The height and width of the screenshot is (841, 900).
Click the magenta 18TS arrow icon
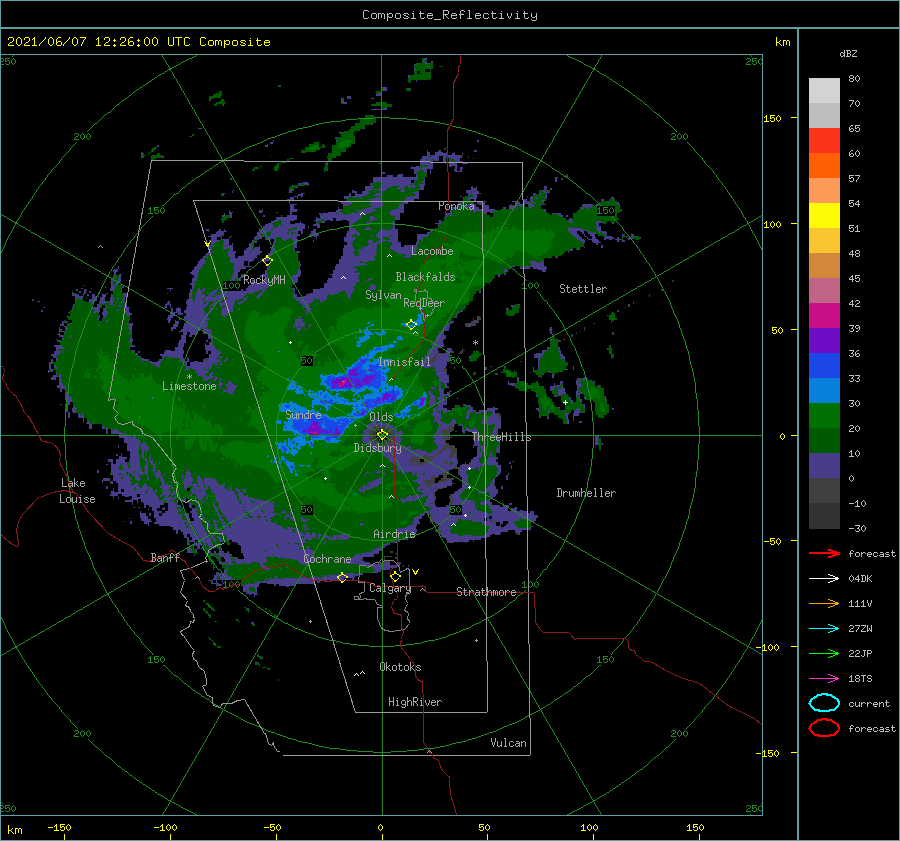pos(824,679)
